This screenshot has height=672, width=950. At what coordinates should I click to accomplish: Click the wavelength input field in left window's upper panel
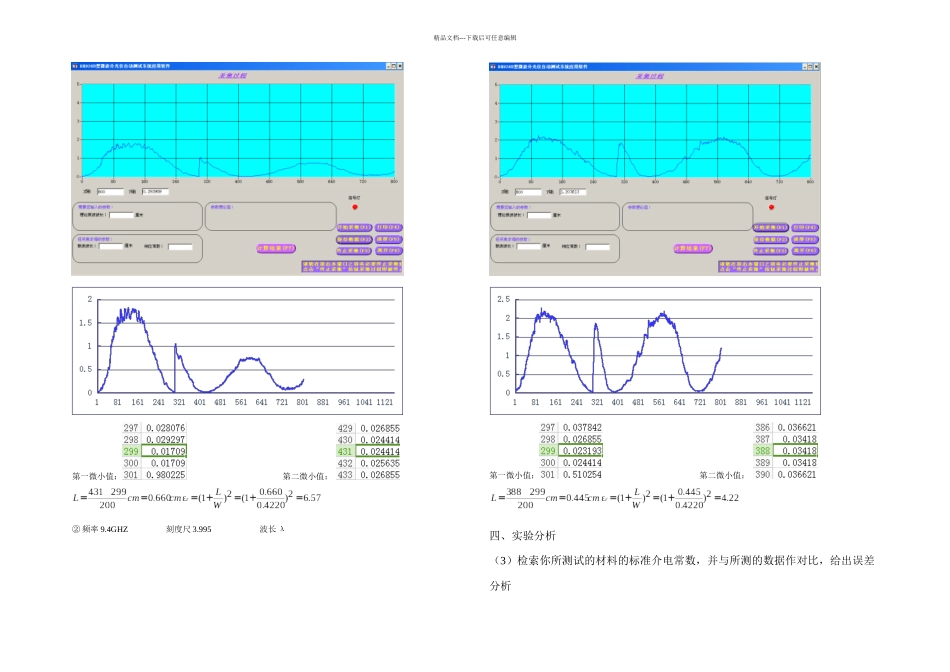click(121, 215)
